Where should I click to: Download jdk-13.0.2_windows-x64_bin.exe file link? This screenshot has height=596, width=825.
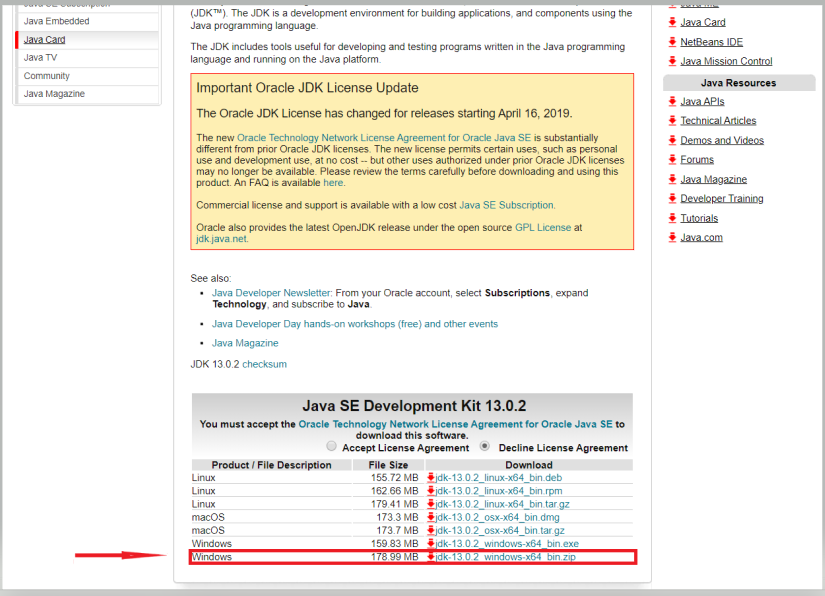coord(507,543)
